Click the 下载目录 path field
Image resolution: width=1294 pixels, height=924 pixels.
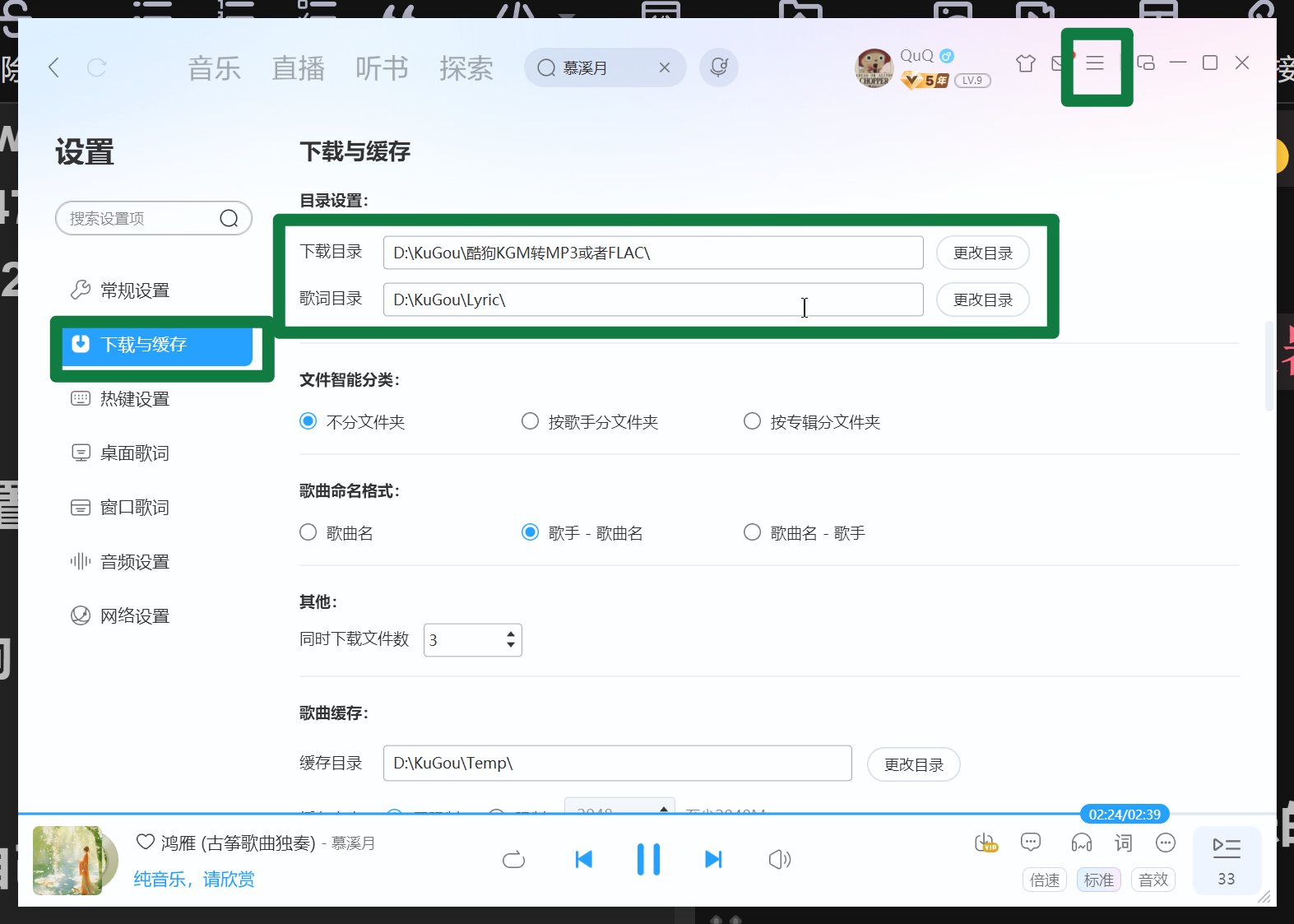pyautogui.click(x=653, y=253)
